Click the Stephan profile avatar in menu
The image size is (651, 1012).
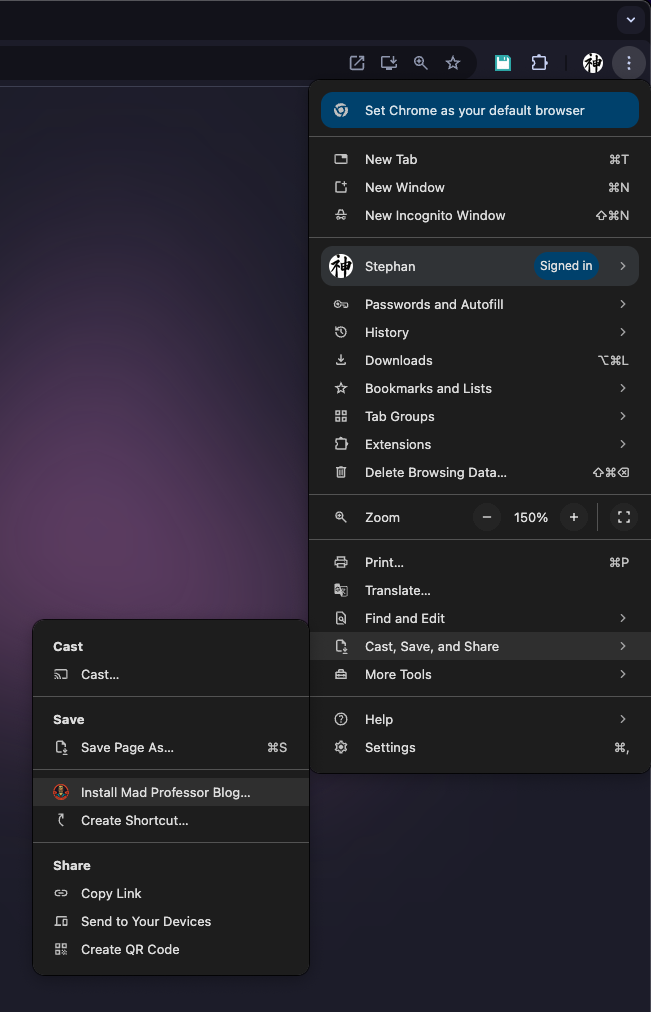341,266
